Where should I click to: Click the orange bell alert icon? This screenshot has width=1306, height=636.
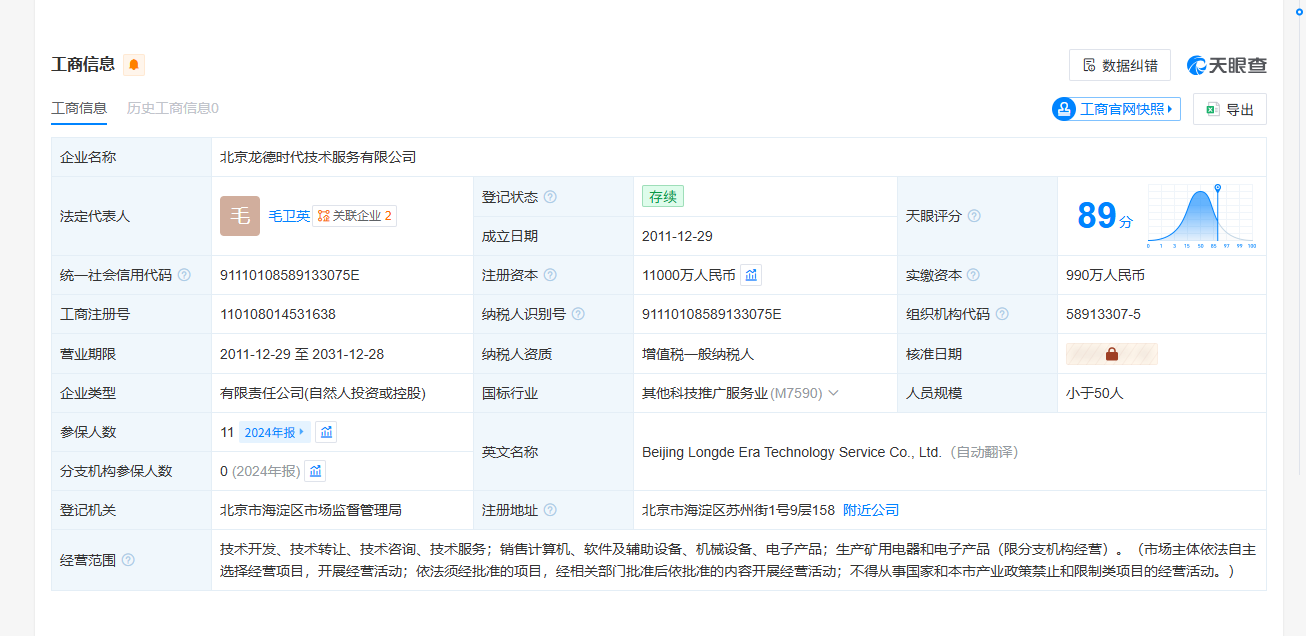[134, 65]
